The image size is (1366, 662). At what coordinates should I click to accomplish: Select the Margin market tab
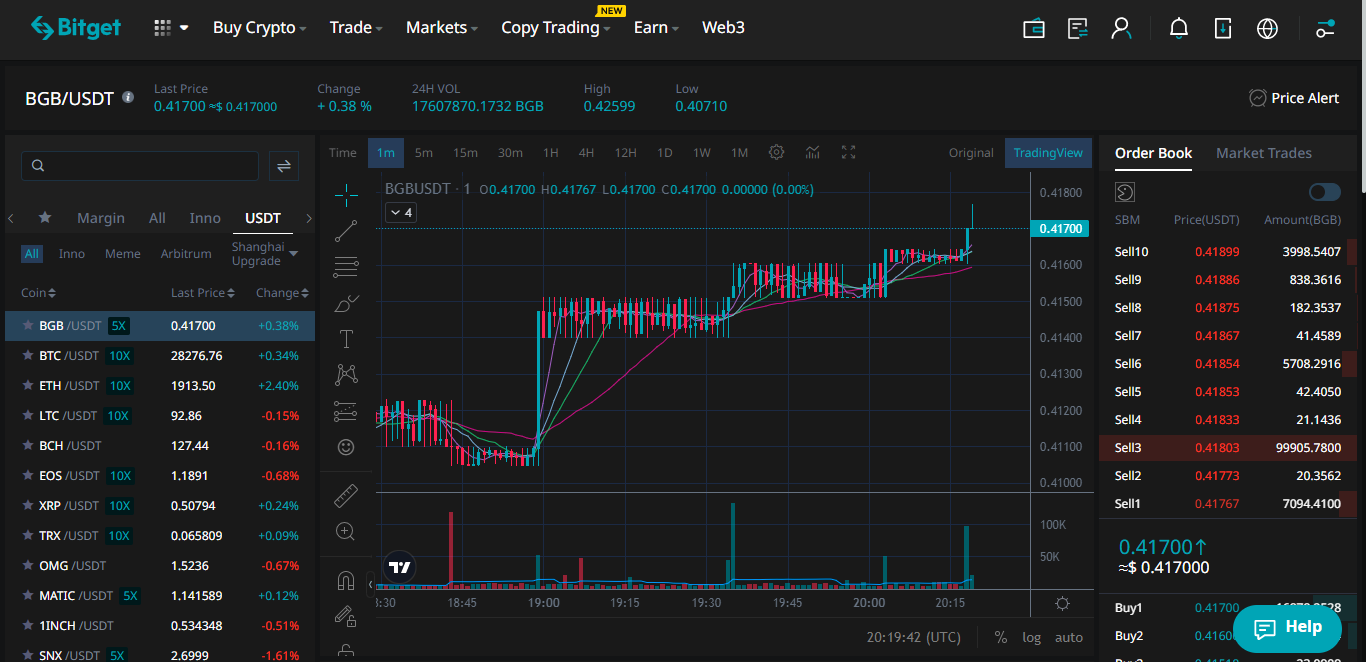(x=101, y=218)
